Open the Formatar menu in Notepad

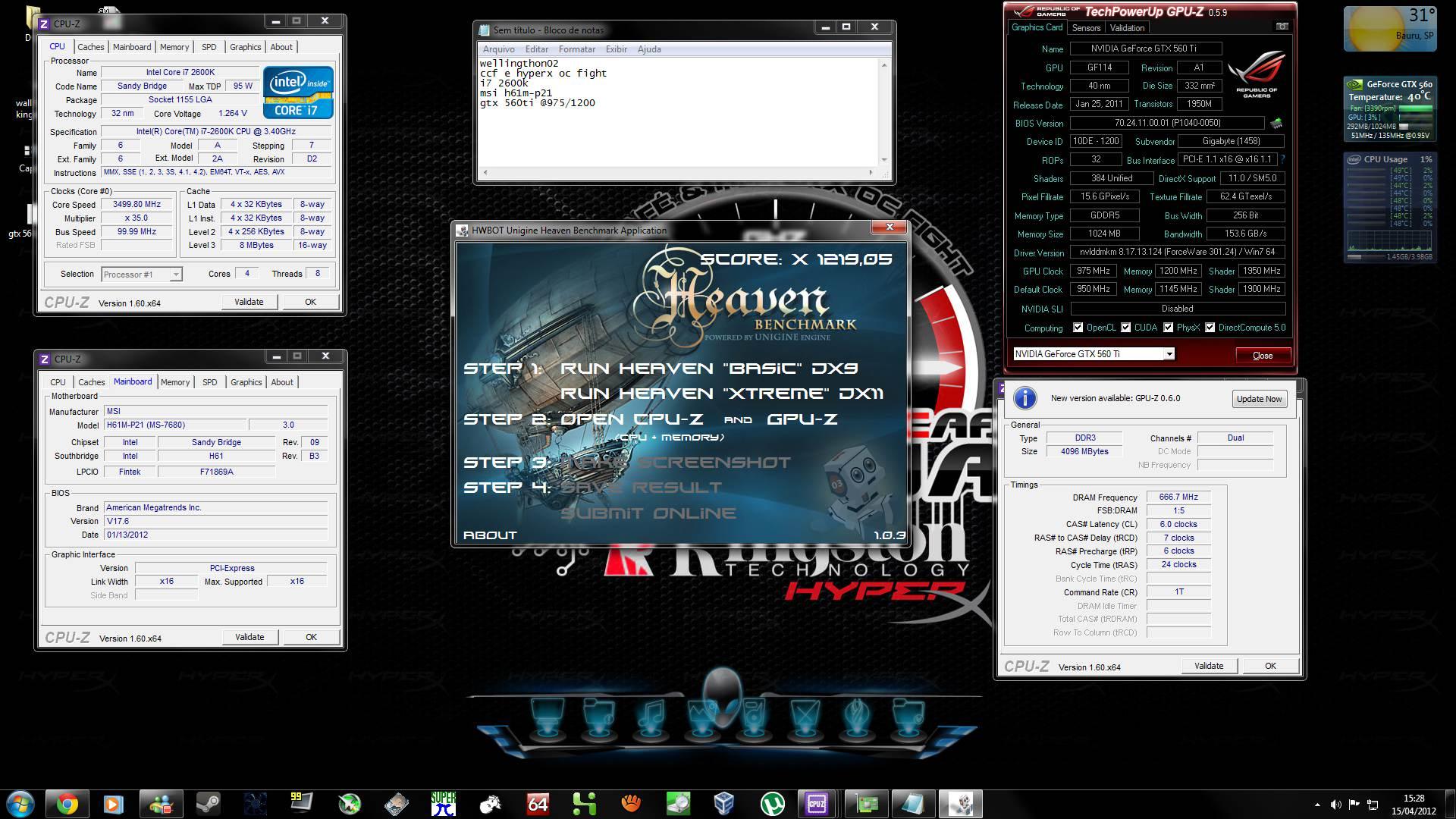pyautogui.click(x=577, y=49)
